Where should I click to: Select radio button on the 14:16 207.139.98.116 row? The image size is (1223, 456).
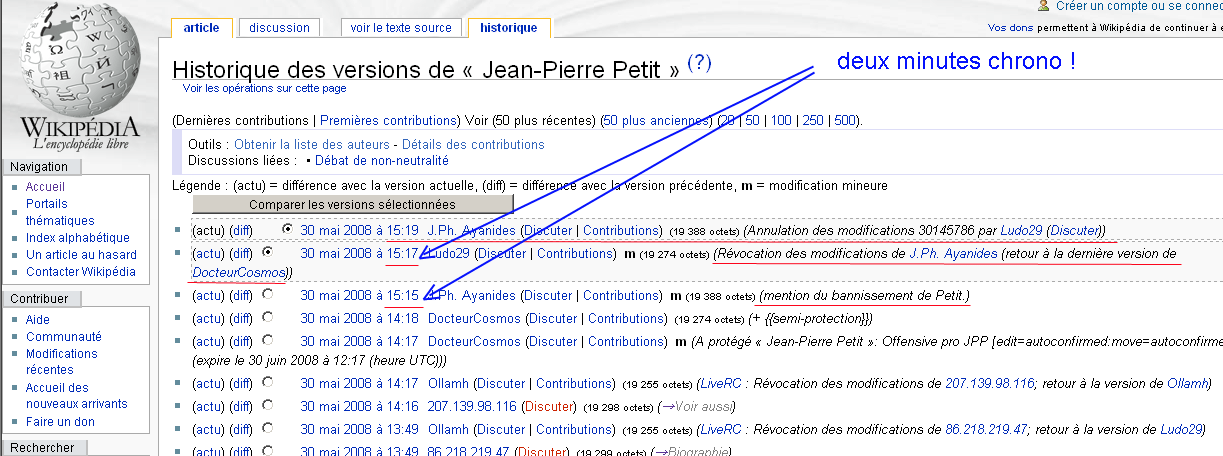click(267, 406)
